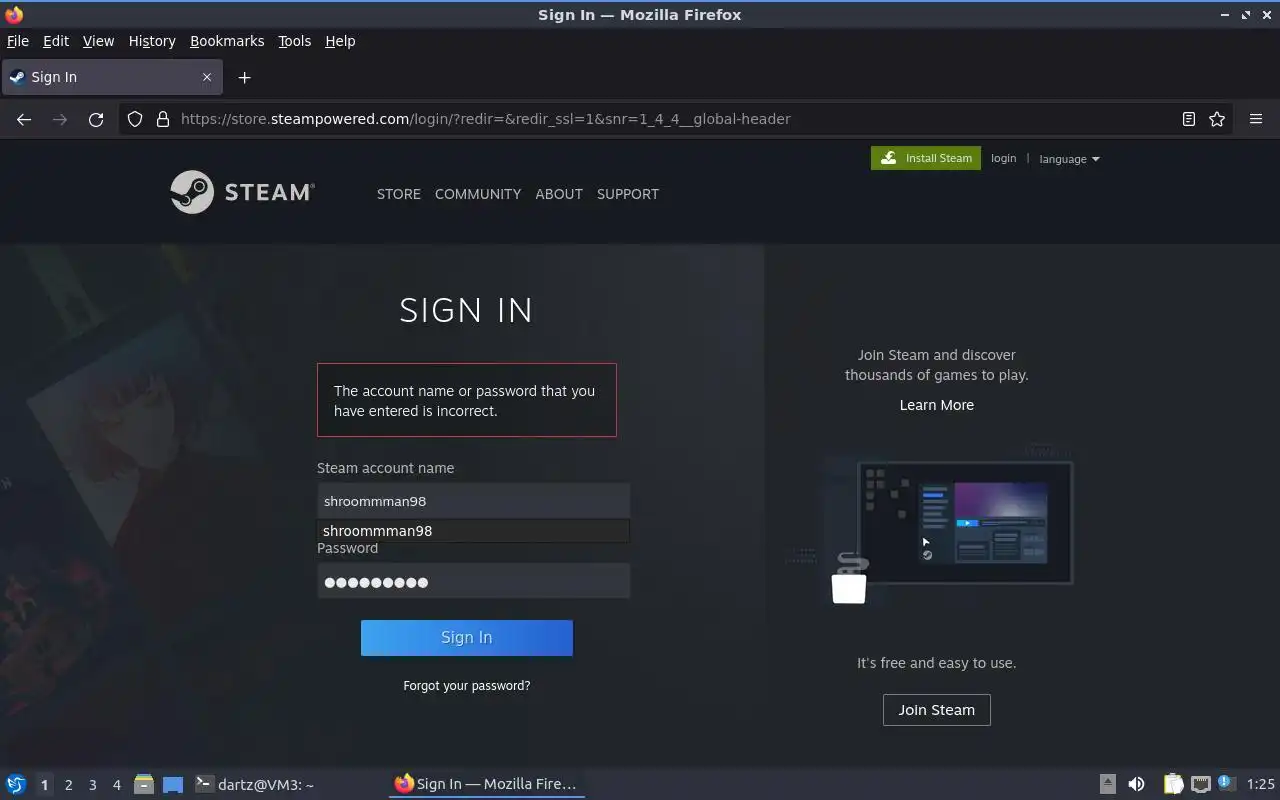The image size is (1280, 800).
Task: Open the update notification tray icon
Action: tap(1226, 784)
